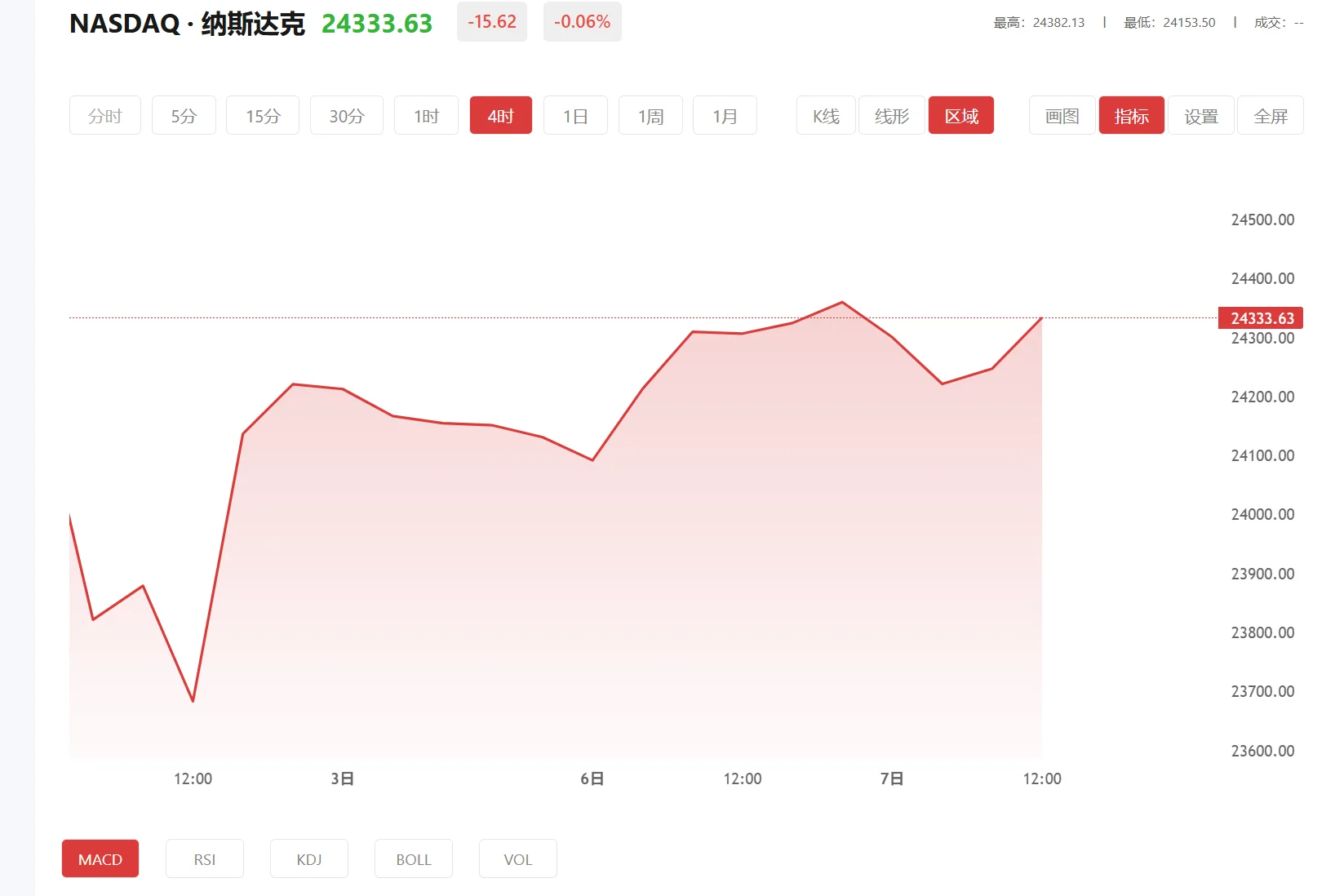Enable the MACD indicator
The image size is (1335, 896).
(100, 858)
